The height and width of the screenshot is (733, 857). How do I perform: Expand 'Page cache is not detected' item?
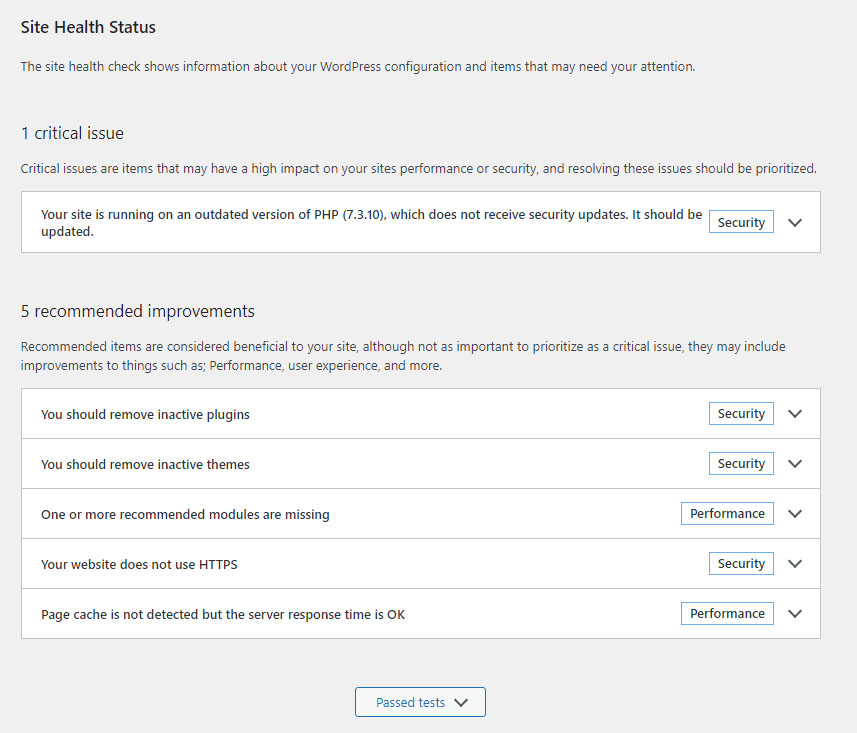223,614
